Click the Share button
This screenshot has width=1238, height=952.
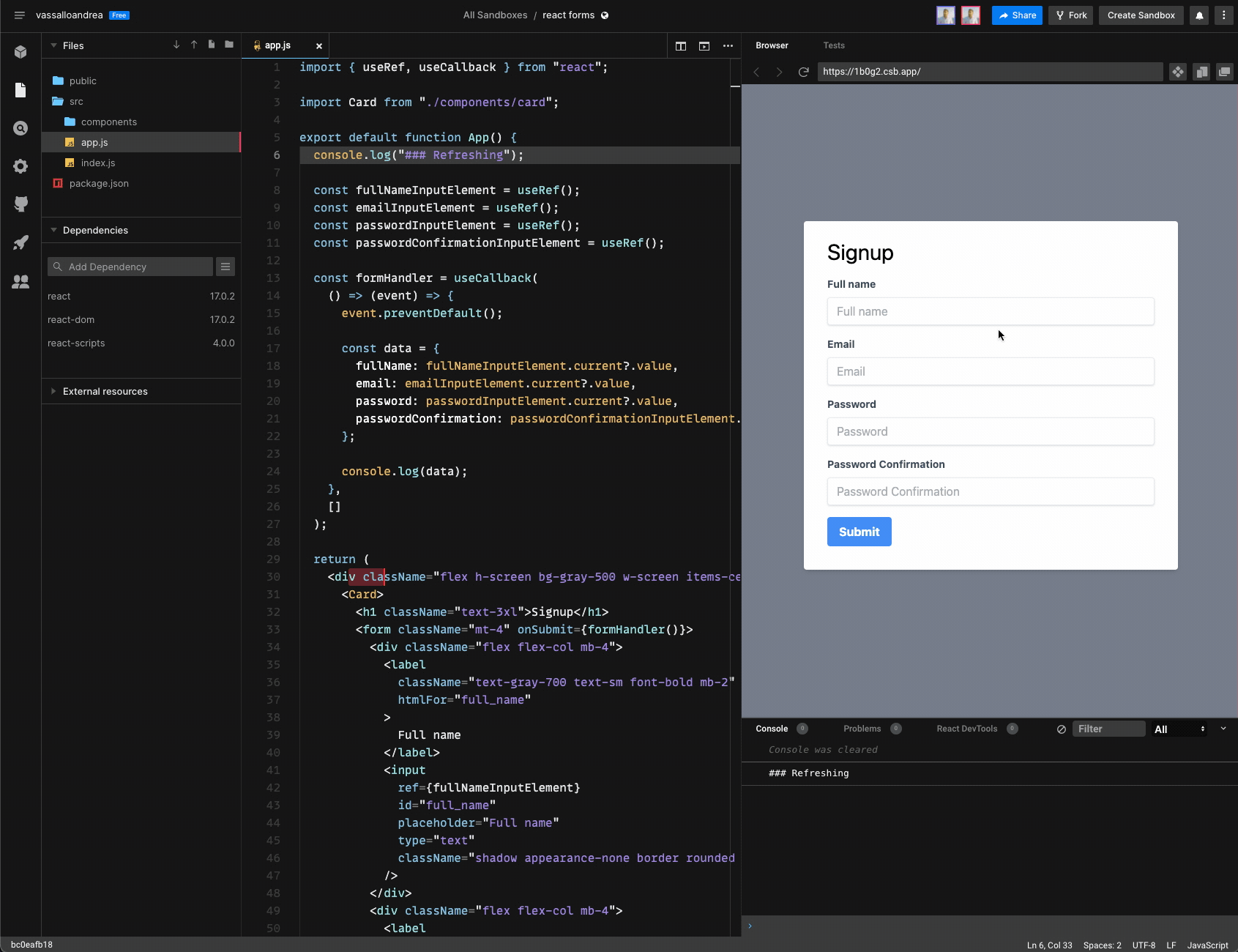click(x=1017, y=15)
